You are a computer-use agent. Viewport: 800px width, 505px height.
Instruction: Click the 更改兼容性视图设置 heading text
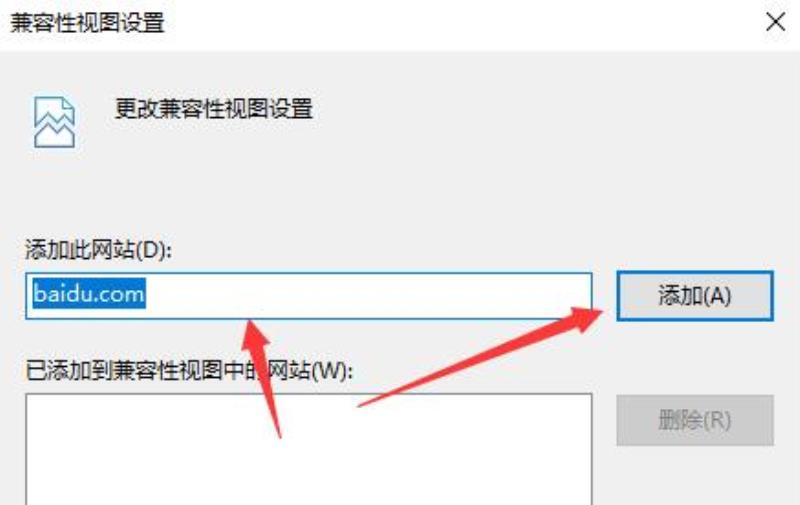coord(214,109)
